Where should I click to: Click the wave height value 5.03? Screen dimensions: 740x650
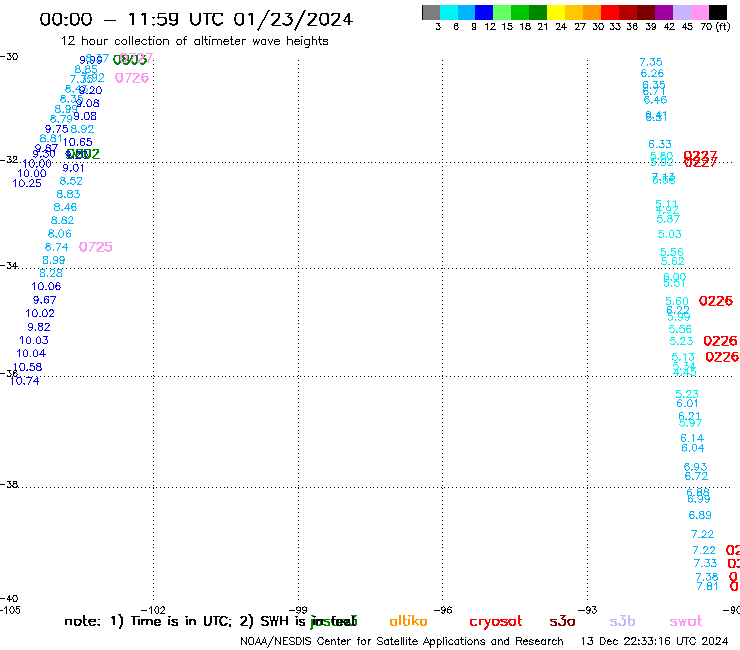(670, 234)
